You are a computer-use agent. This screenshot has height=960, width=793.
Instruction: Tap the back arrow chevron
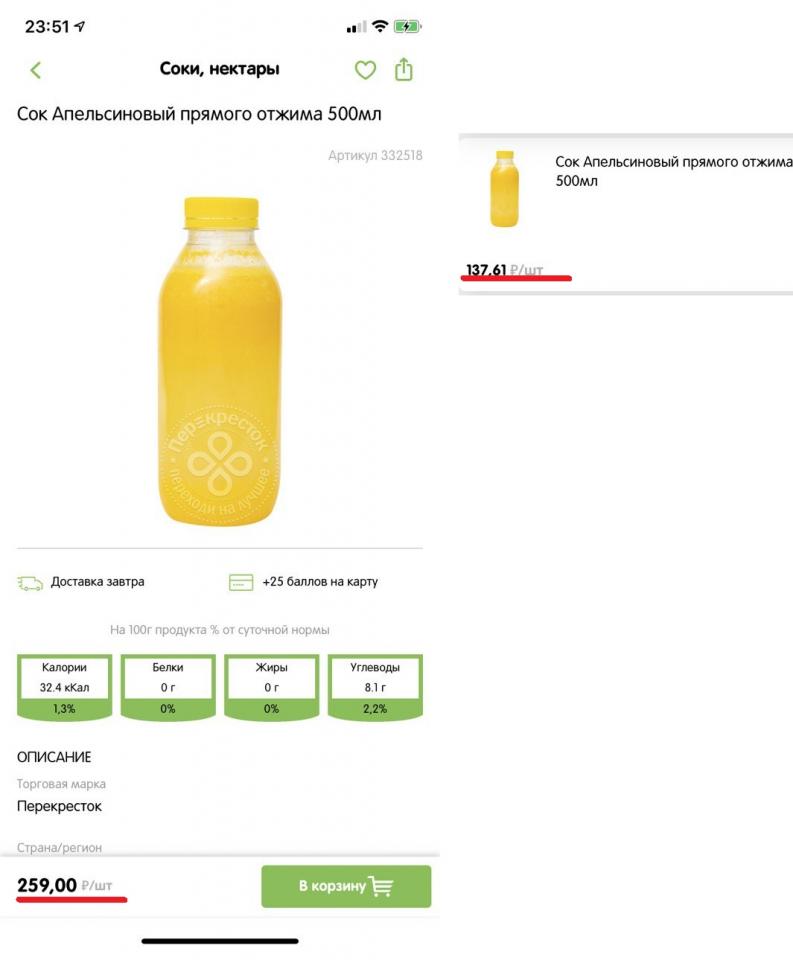pyautogui.click(x=36, y=70)
